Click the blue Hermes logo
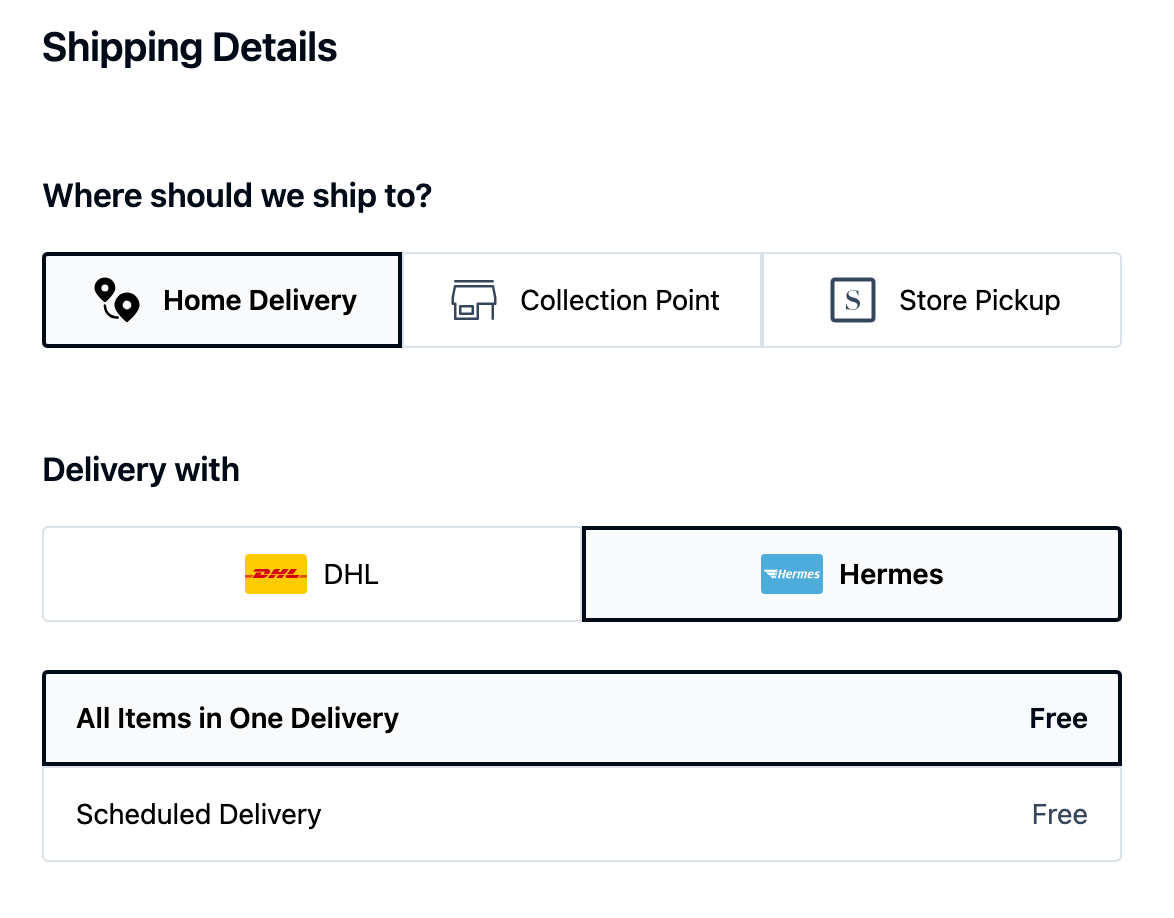The width and height of the screenshot is (1174, 918). click(x=791, y=574)
